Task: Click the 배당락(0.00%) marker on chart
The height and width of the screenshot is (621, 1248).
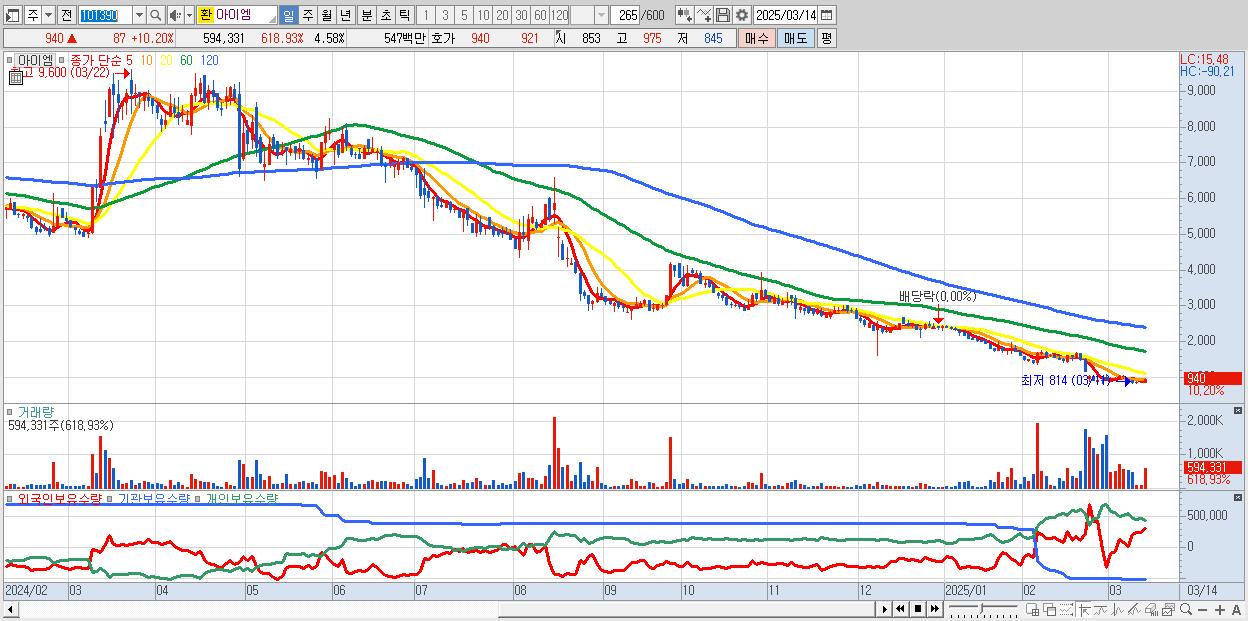Action: 937,296
